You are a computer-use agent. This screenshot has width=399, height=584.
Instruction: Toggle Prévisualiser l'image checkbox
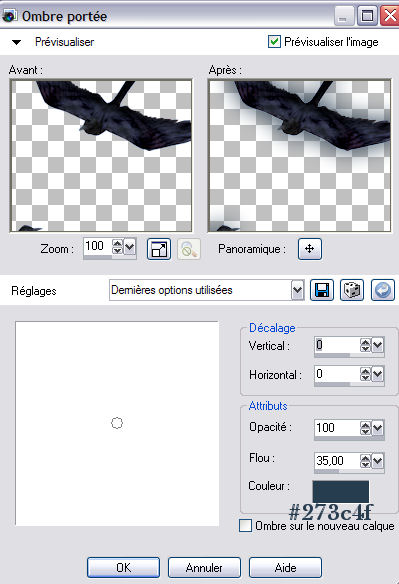274,42
